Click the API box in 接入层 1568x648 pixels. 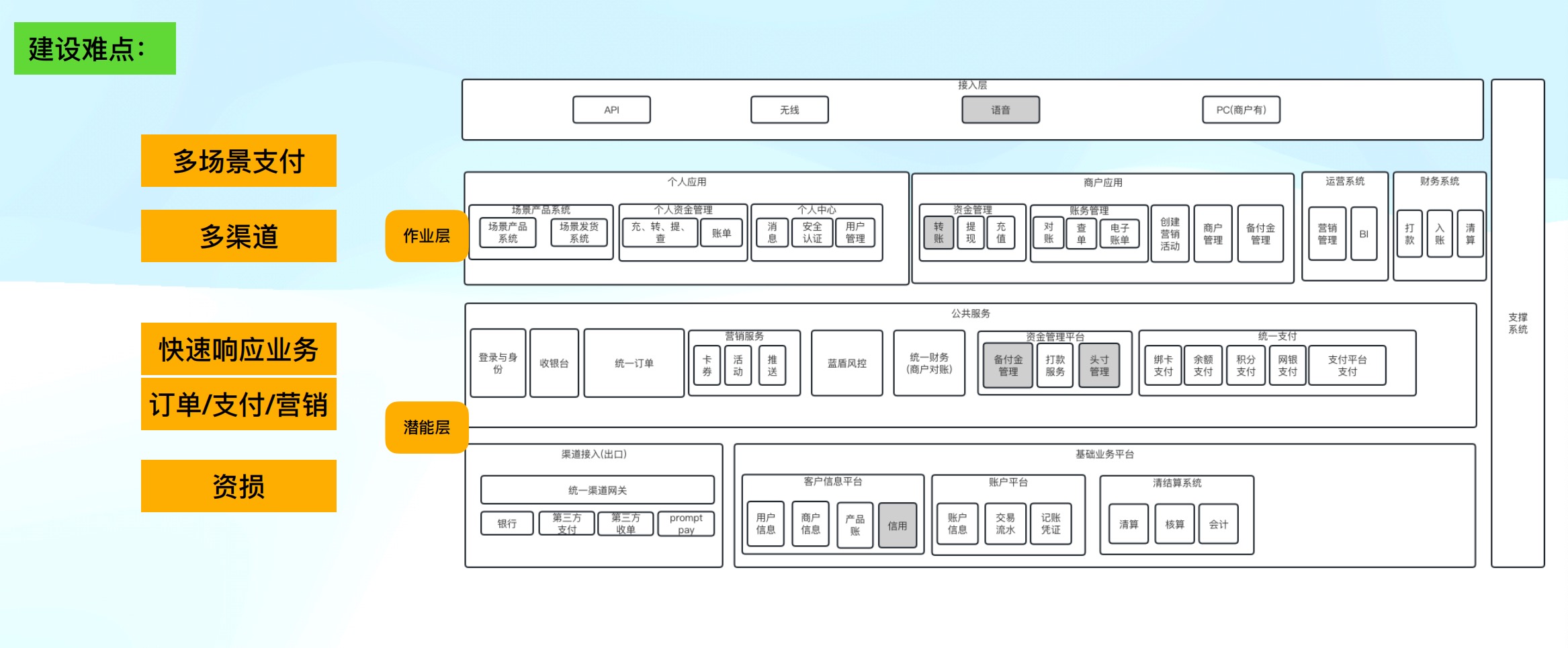[611, 110]
